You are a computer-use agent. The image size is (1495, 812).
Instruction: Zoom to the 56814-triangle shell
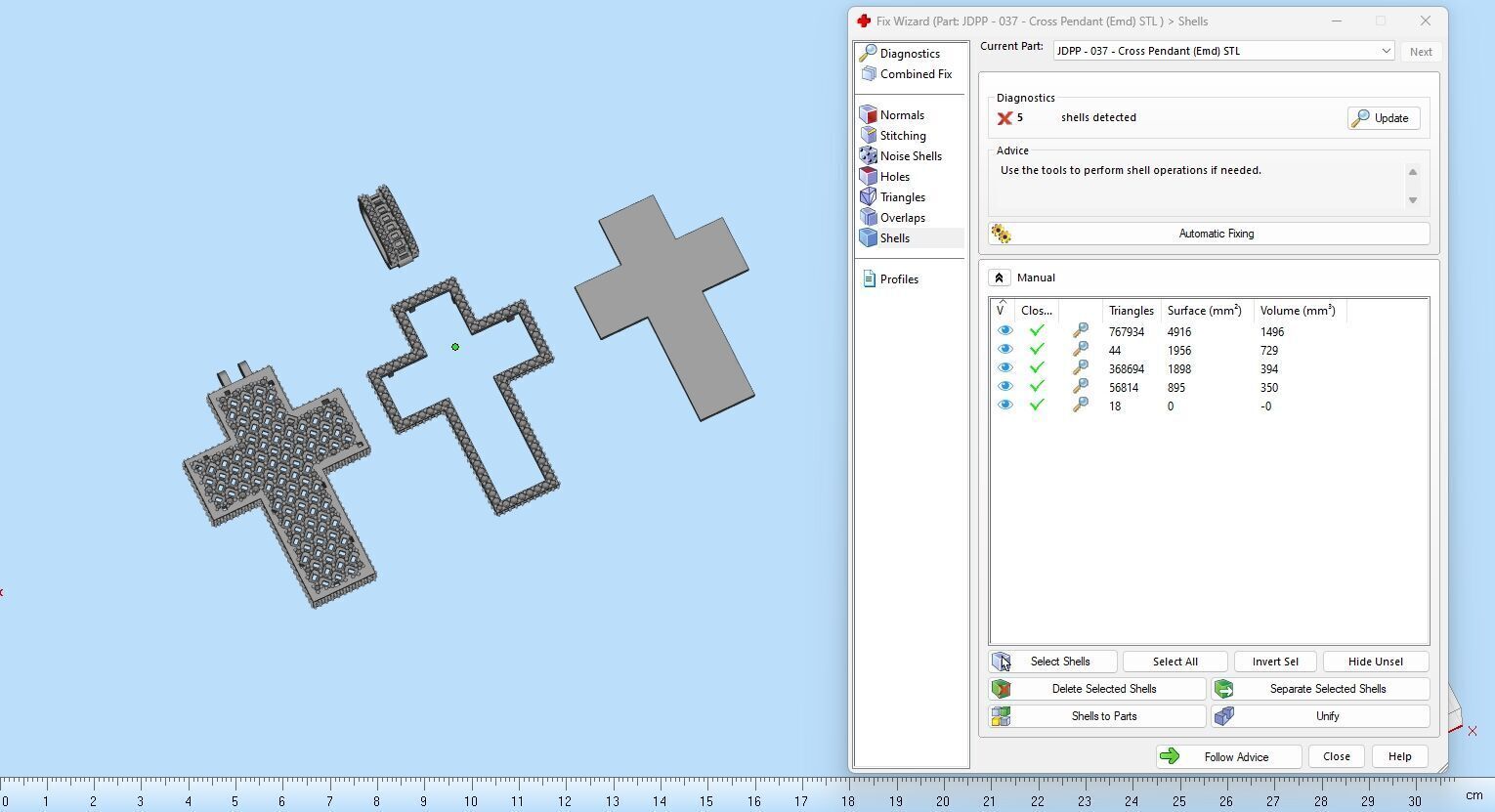pyautogui.click(x=1080, y=387)
